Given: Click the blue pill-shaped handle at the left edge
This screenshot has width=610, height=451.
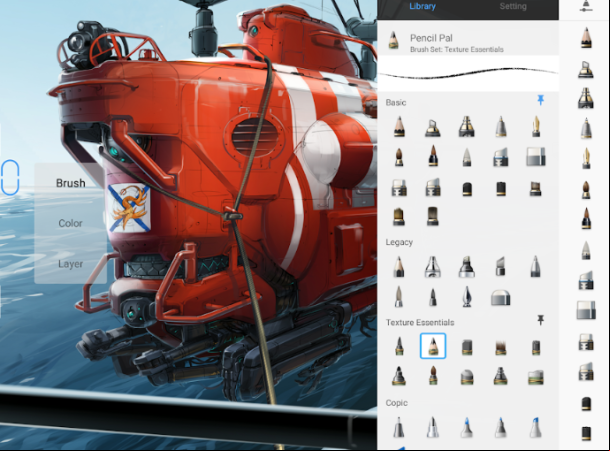Looking at the screenshot, I should pos(10,177).
